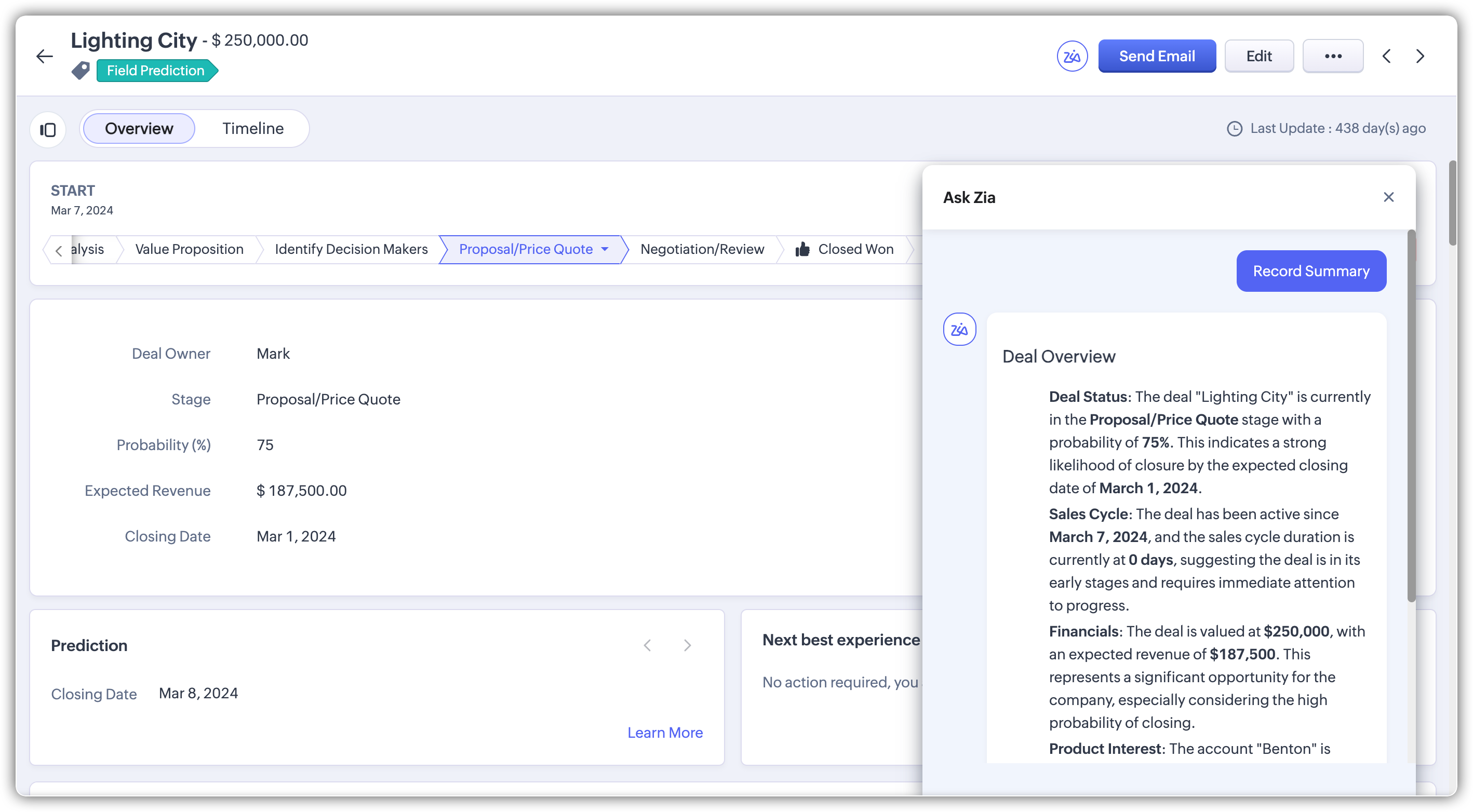
Task: Click the Closed Won thumbs-up stage
Action: (845, 249)
